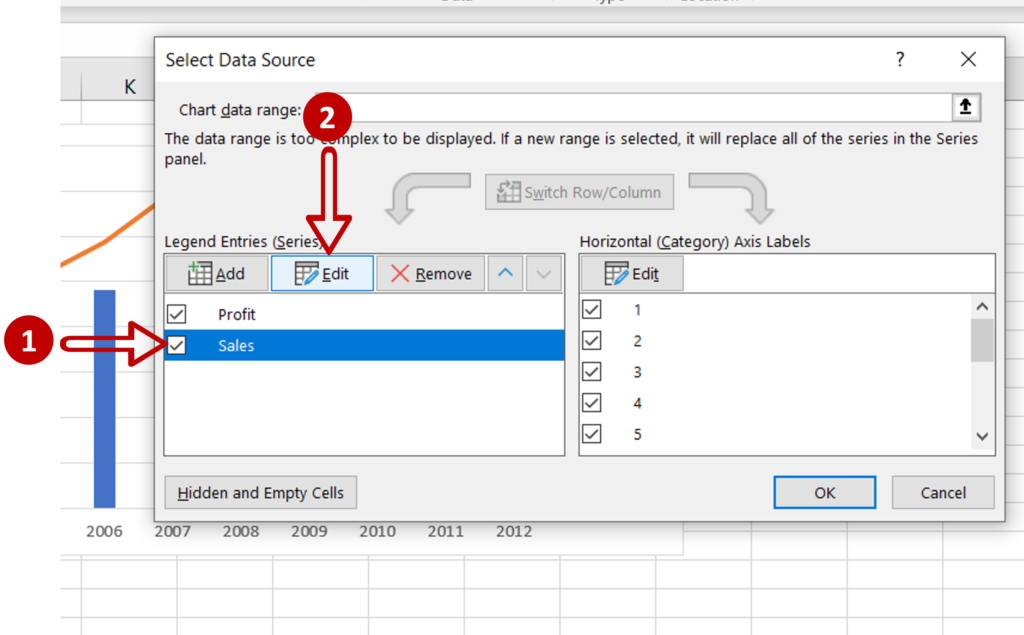Open Hidden and Empty Cells settings

point(260,492)
